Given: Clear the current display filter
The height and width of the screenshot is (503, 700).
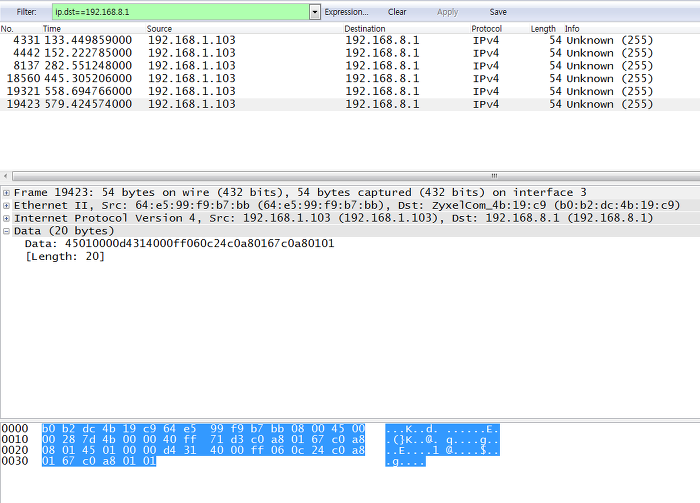Looking at the screenshot, I should point(397,12).
